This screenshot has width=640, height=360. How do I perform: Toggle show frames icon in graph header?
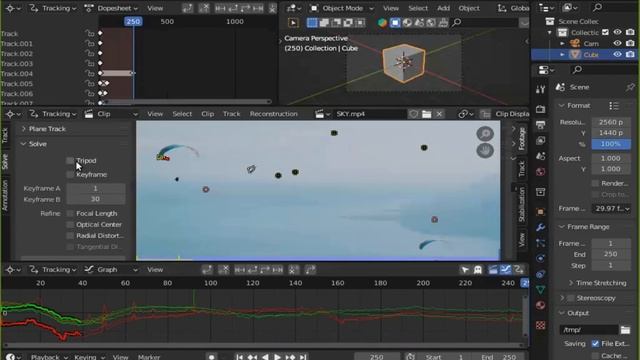coord(493,269)
